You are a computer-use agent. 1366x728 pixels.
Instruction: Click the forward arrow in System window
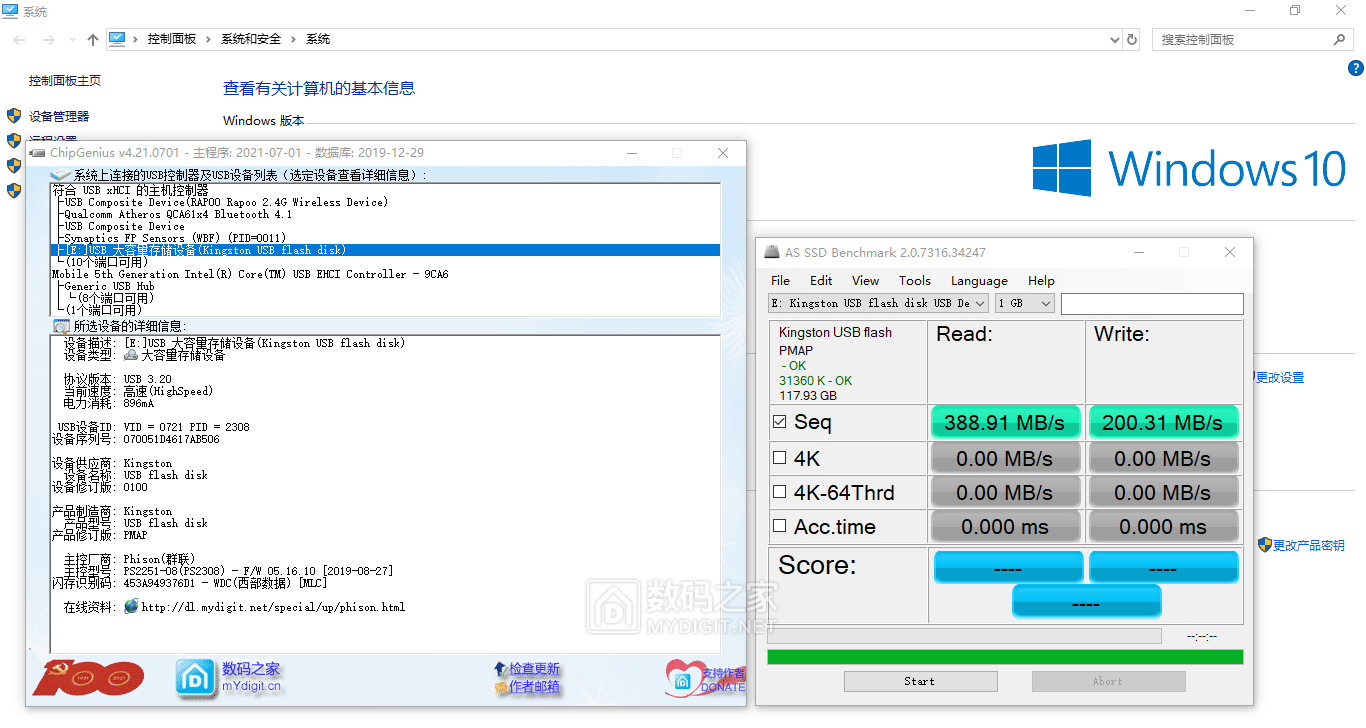click(x=48, y=39)
